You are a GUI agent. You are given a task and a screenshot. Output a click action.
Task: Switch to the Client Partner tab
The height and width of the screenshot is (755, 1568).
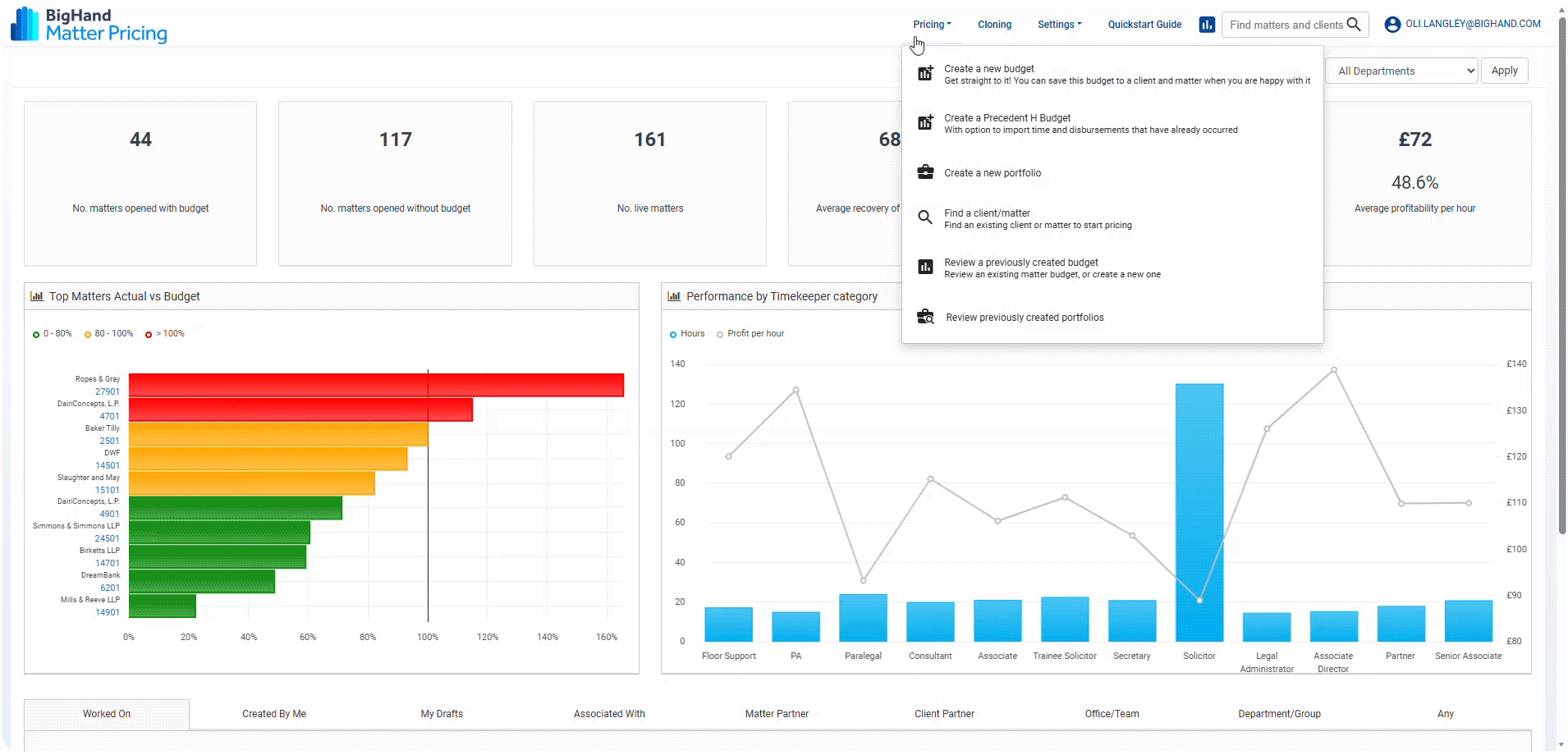click(x=944, y=714)
